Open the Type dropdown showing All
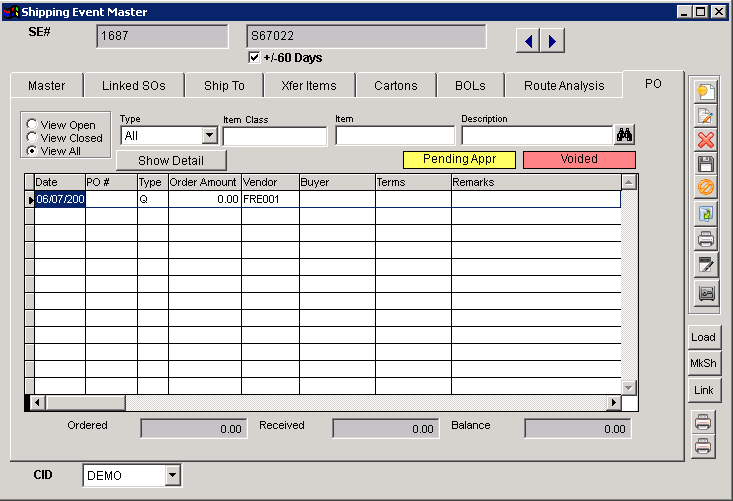This screenshot has height=501, width=733. tap(209, 135)
